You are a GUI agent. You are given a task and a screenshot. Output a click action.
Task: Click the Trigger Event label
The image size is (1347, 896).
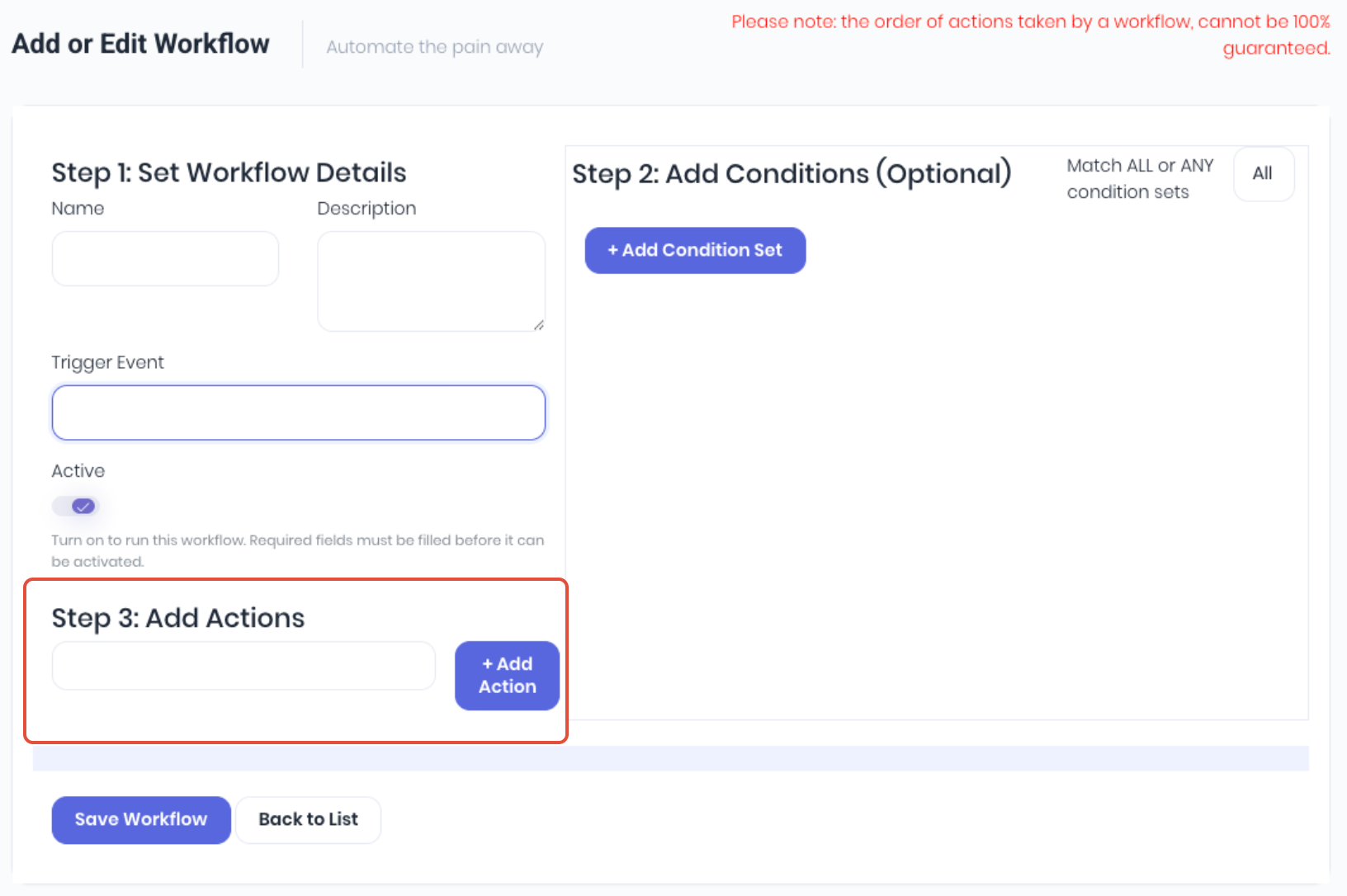[x=107, y=362]
